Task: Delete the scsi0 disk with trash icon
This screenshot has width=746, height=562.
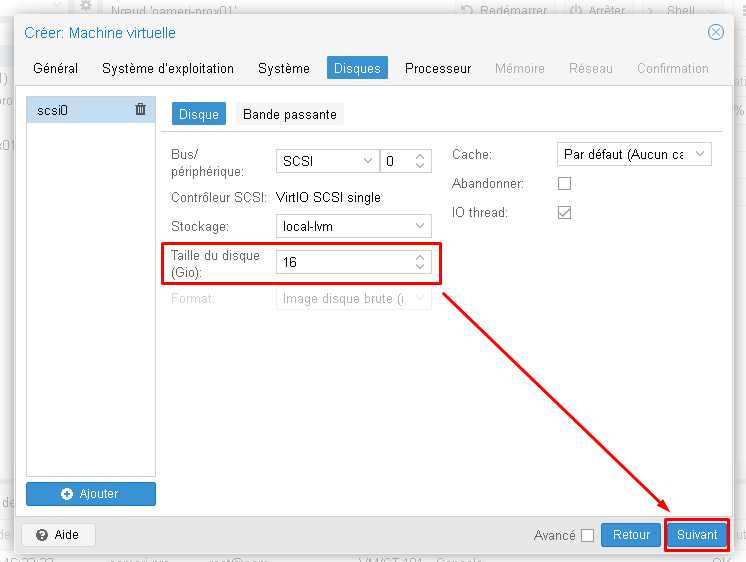Action: 140,109
